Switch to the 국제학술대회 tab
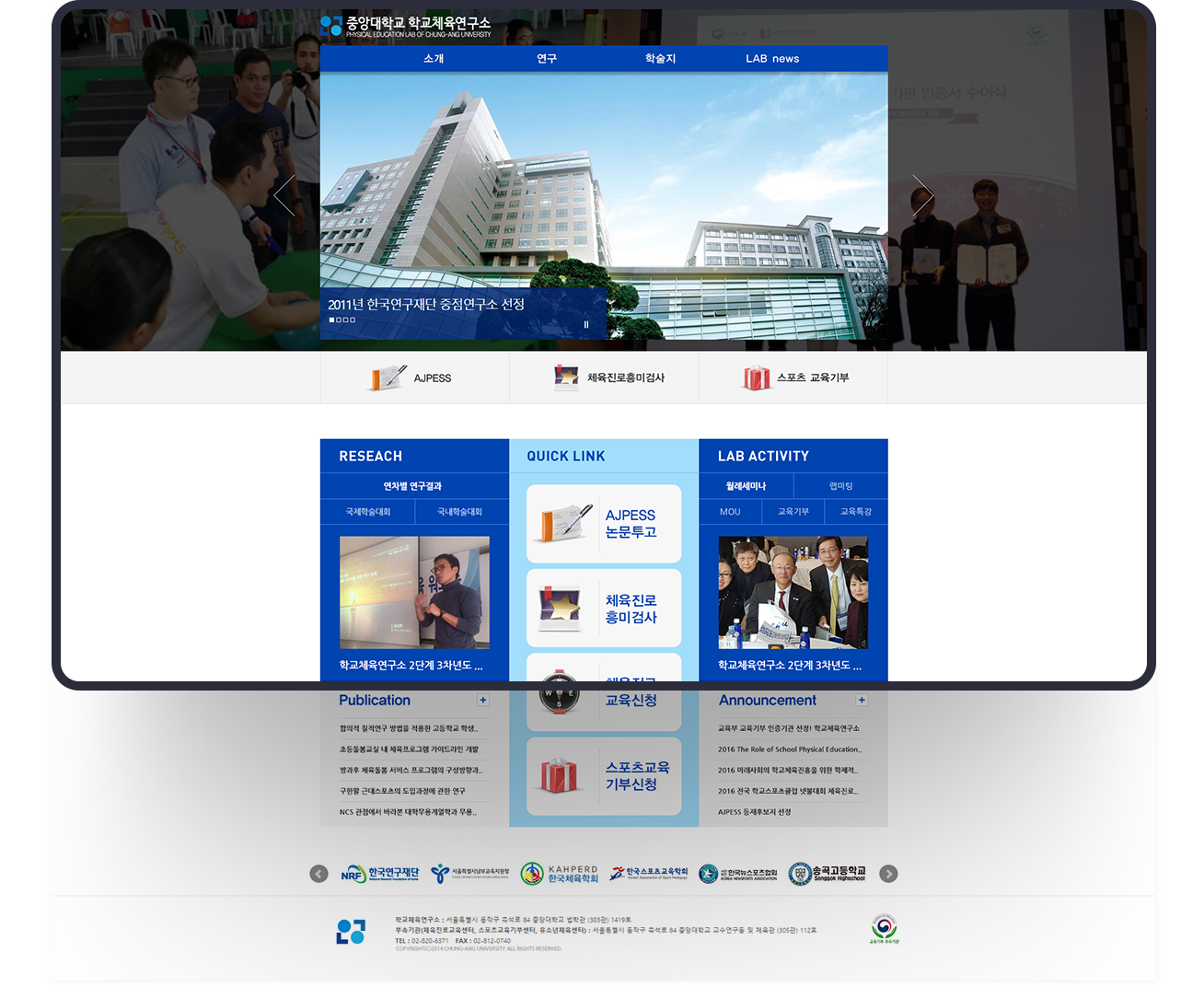 367,512
